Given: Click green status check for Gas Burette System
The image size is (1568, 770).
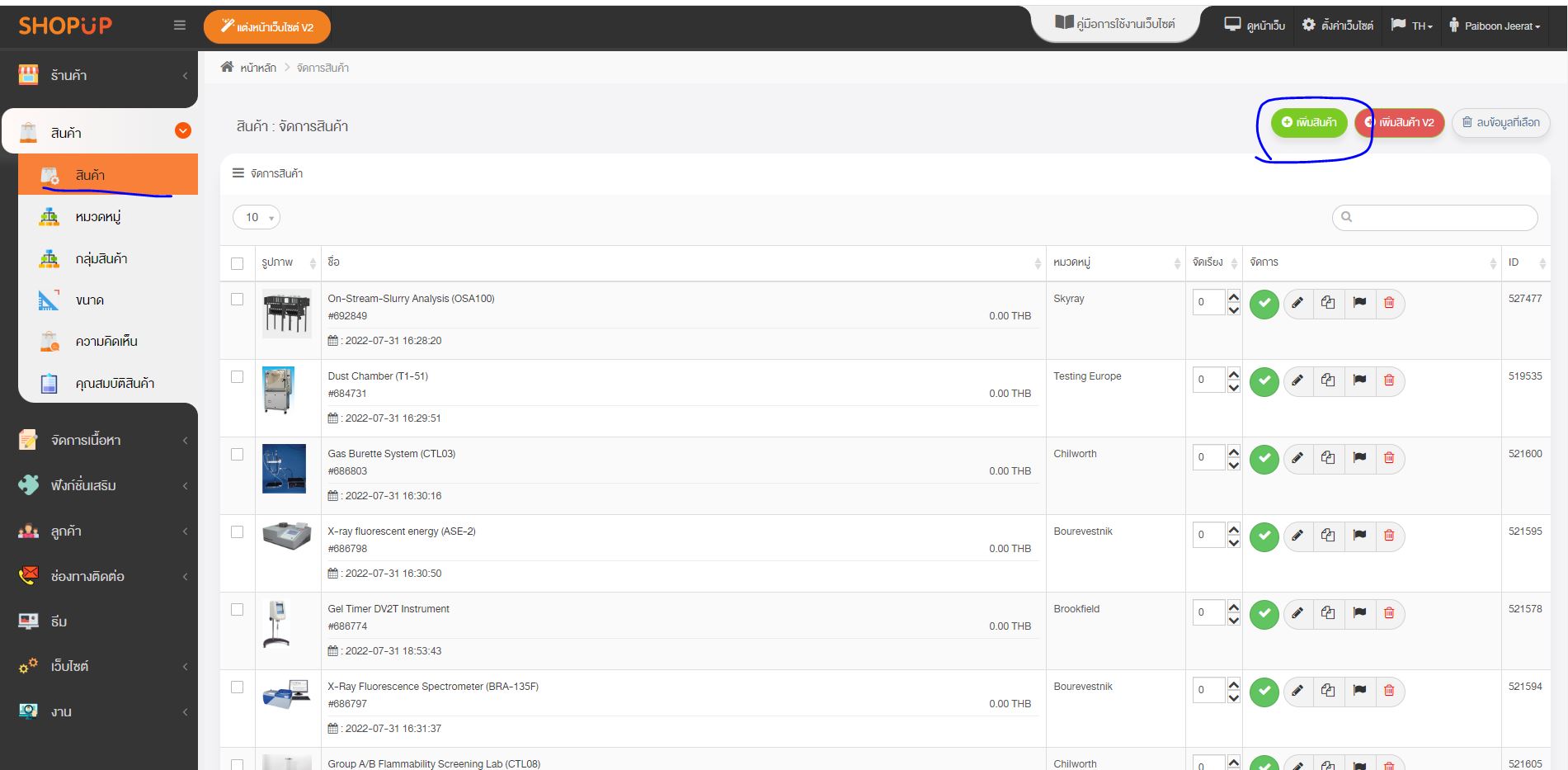Looking at the screenshot, I should [x=1264, y=459].
